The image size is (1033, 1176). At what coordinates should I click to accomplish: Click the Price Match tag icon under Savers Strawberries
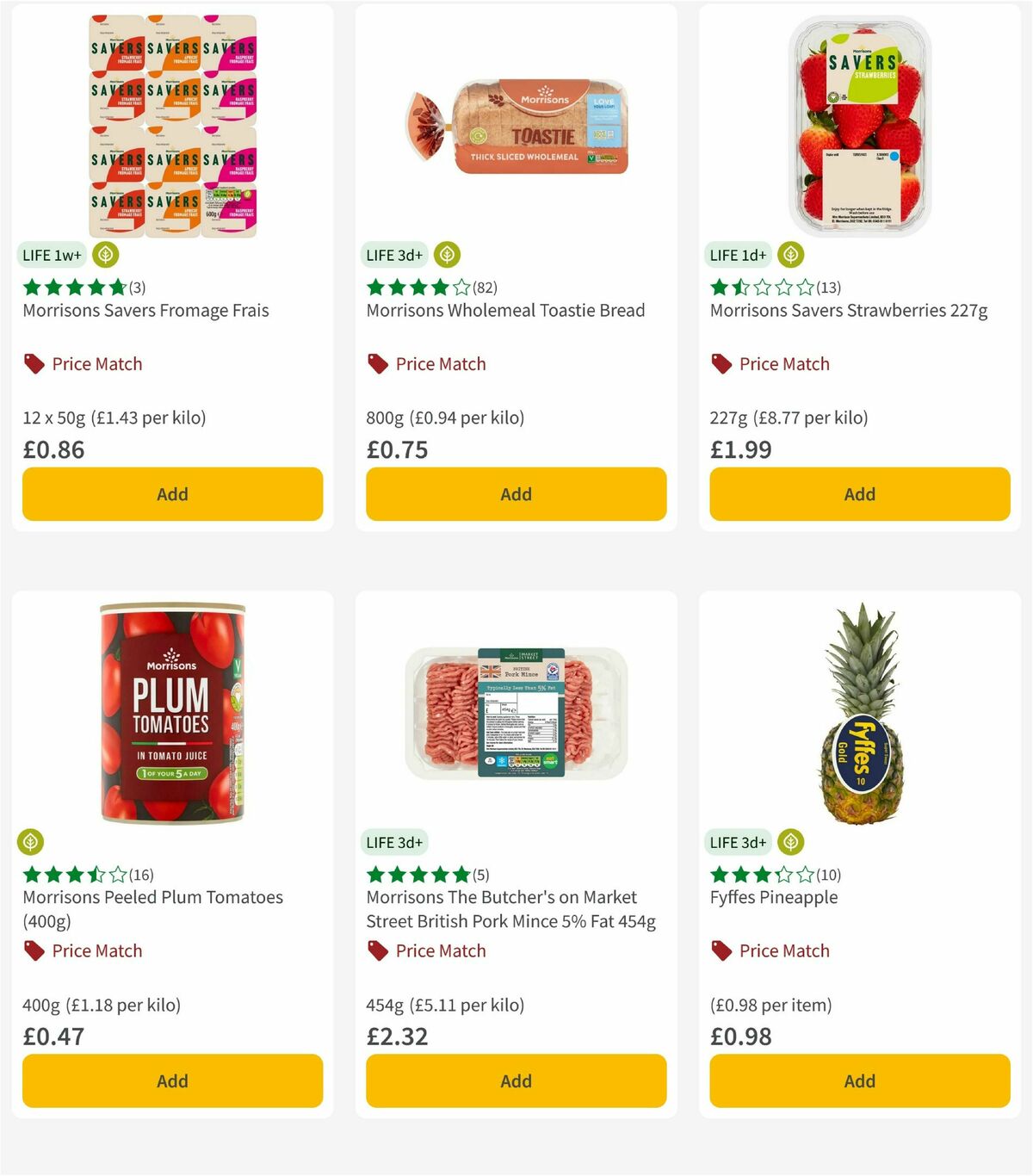tap(721, 363)
